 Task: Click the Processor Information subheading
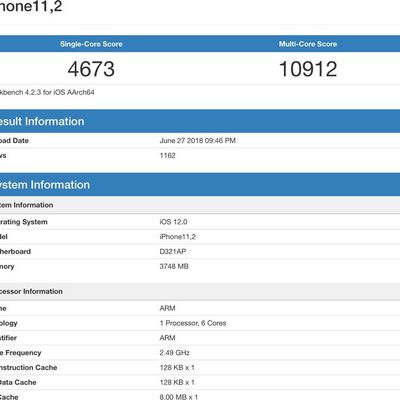coord(31,291)
